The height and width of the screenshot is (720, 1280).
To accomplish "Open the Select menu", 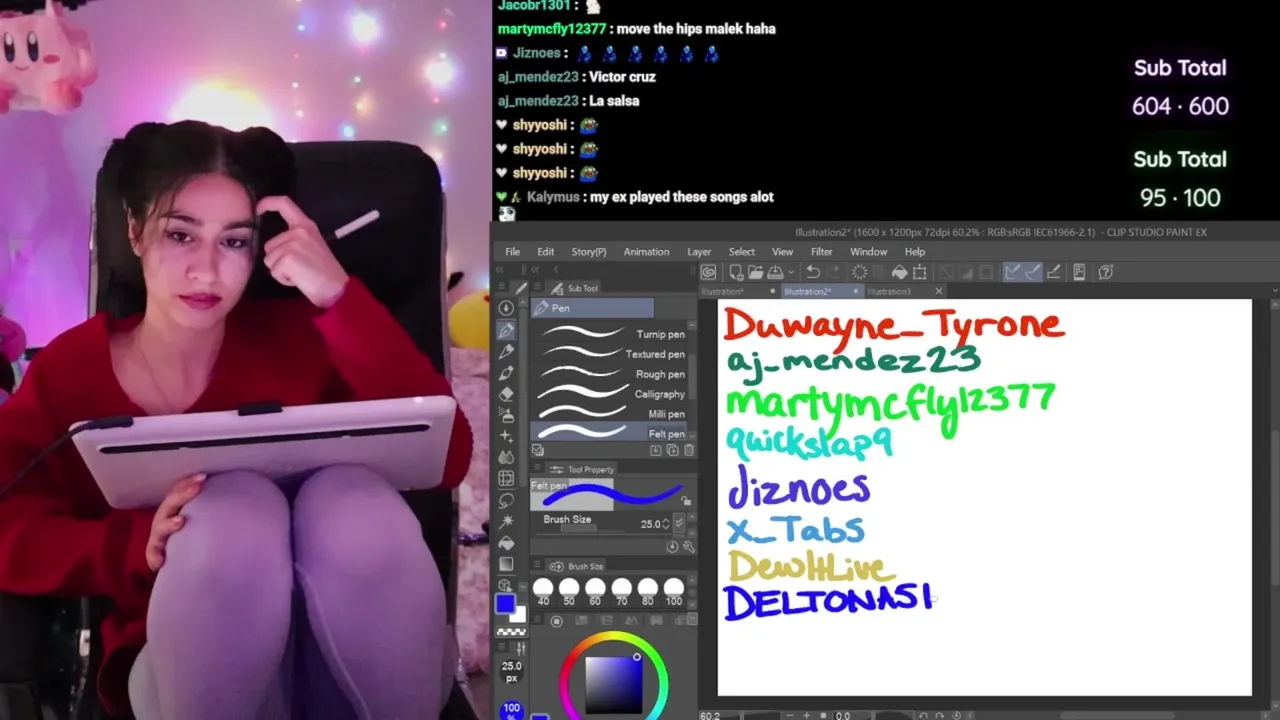I will pyautogui.click(x=741, y=252).
